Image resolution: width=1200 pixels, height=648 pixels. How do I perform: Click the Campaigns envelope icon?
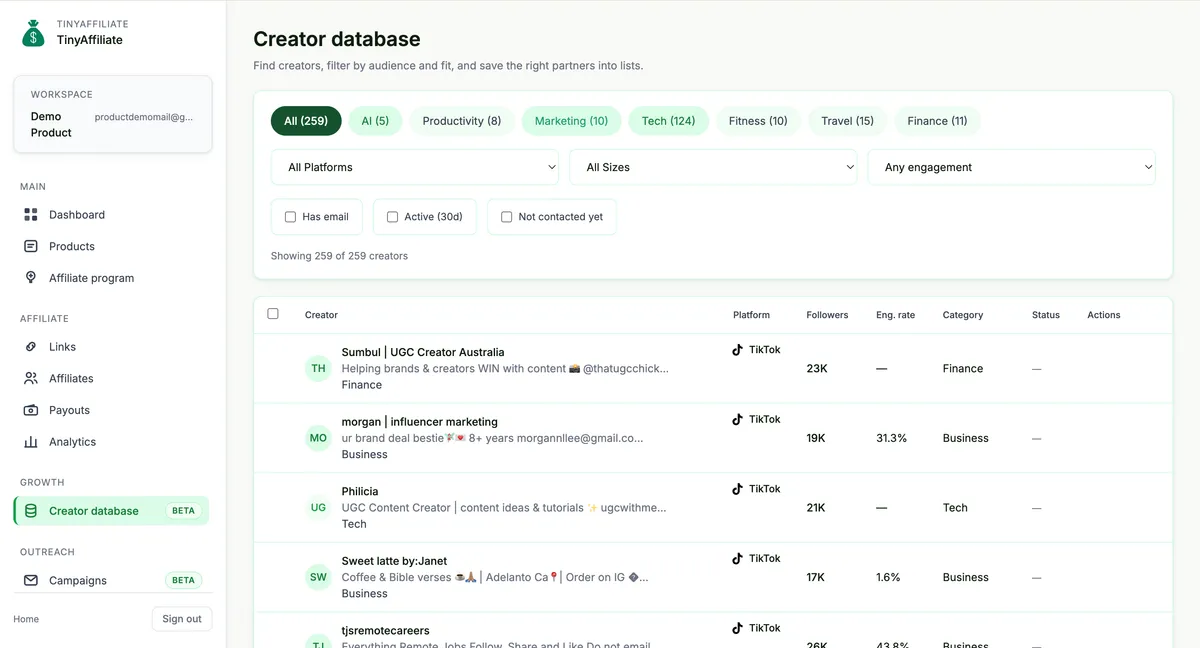coord(31,580)
